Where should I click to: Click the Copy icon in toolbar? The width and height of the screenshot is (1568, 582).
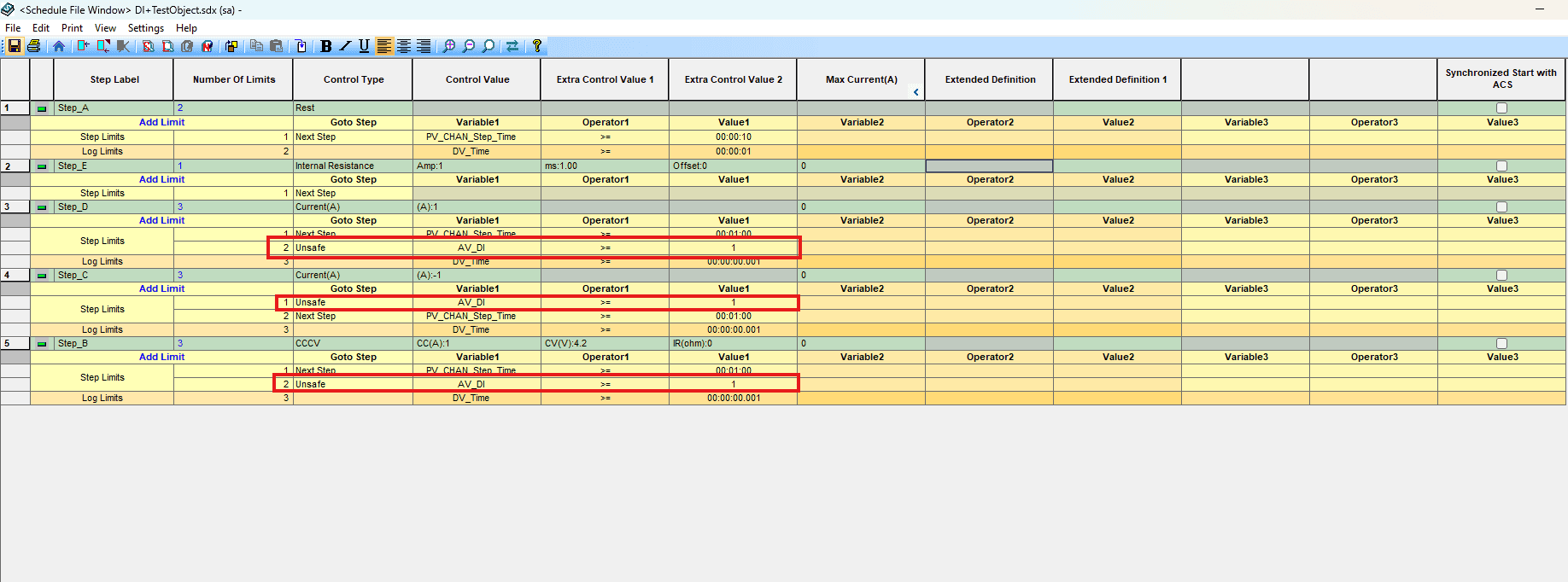(256, 46)
